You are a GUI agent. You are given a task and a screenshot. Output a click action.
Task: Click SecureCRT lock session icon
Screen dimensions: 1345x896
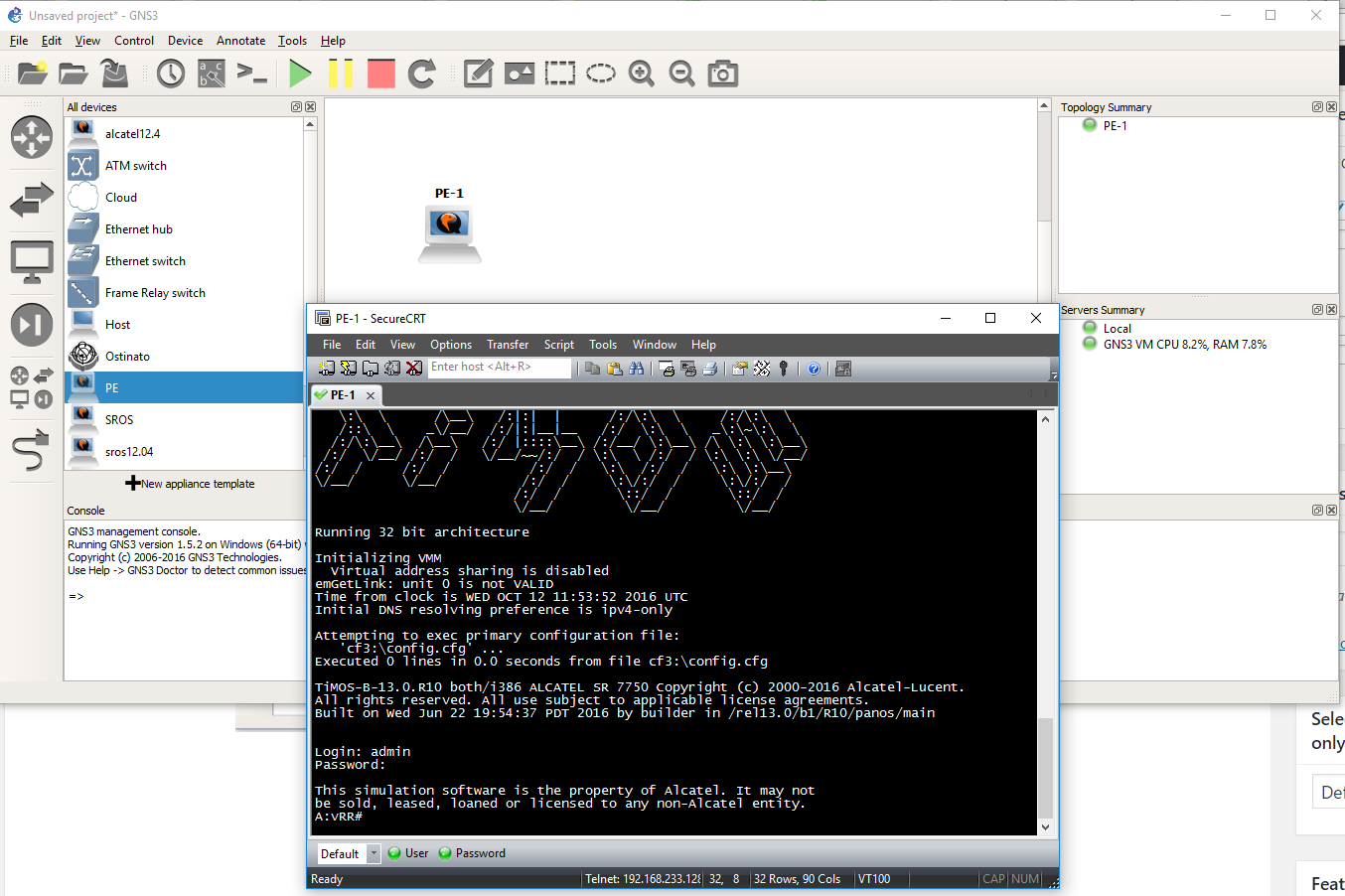click(843, 369)
